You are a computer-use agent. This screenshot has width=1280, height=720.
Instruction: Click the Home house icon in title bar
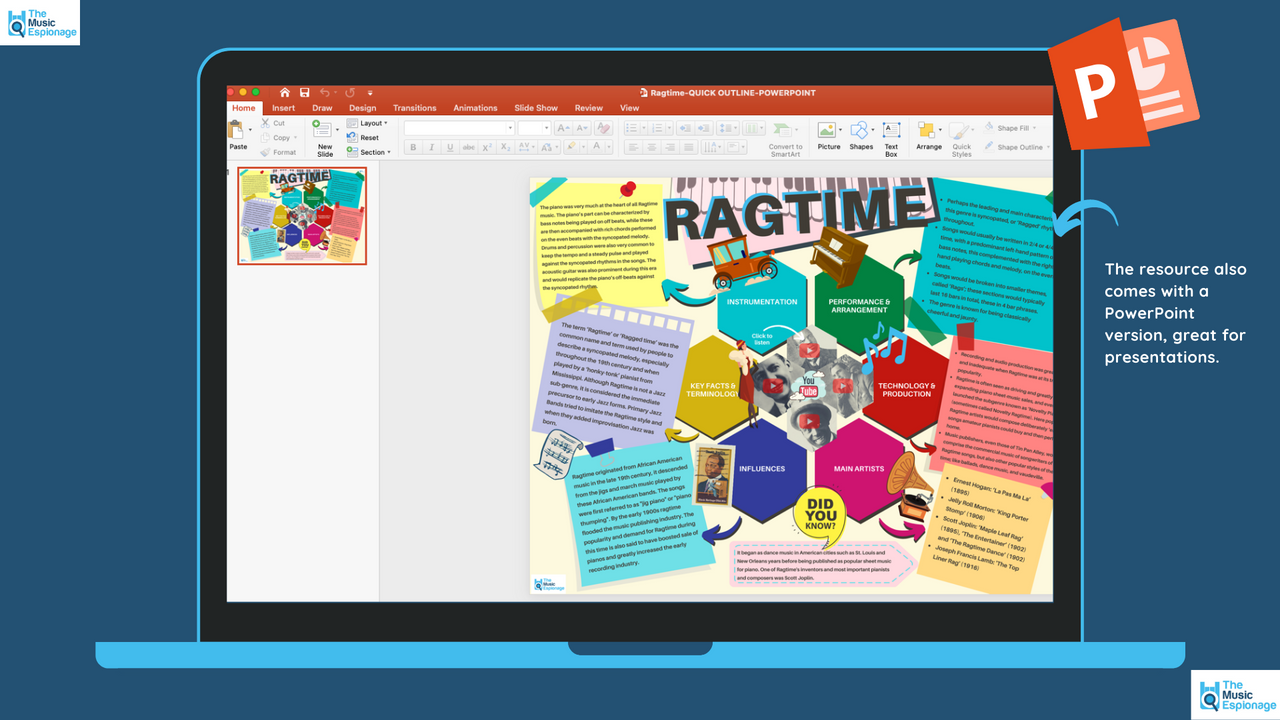(x=285, y=93)
